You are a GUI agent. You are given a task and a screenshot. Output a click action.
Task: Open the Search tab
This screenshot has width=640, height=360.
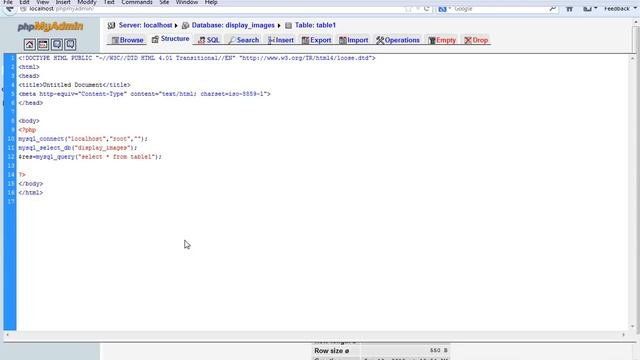pyautogui.click(x=244, y=40)
